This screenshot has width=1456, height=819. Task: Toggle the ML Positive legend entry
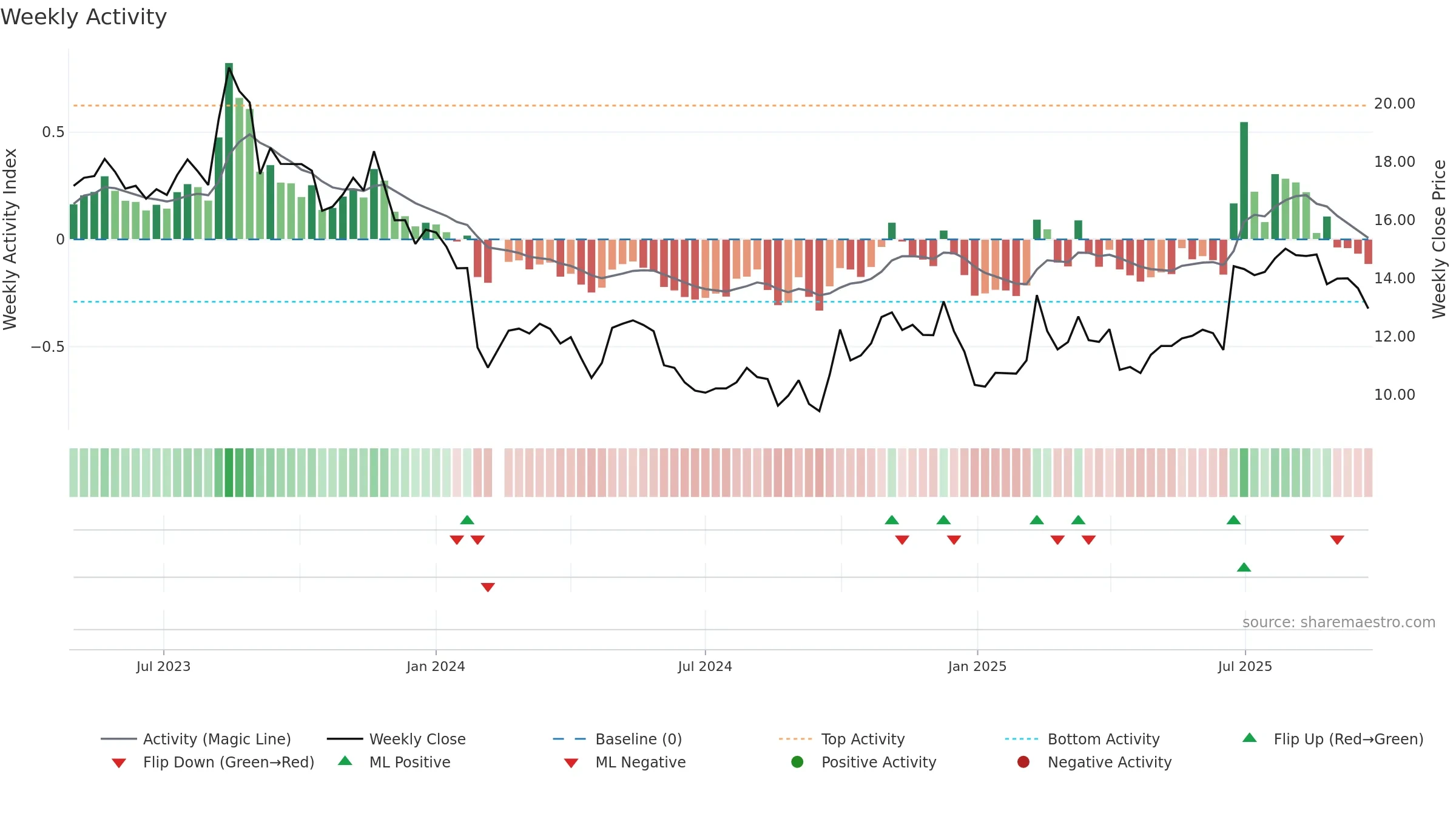(394, 762)
